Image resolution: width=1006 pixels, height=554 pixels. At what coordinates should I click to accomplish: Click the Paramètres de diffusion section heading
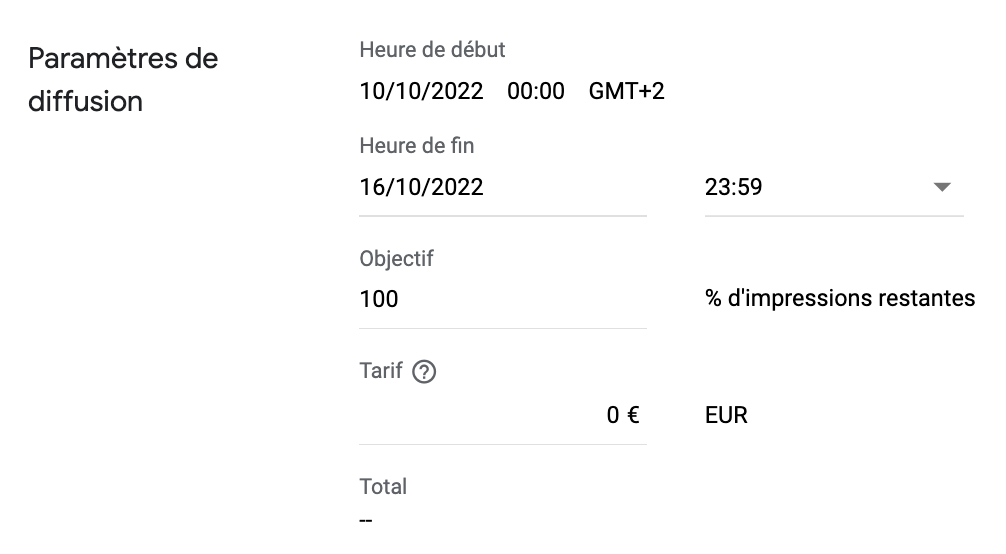click(123, 80)
